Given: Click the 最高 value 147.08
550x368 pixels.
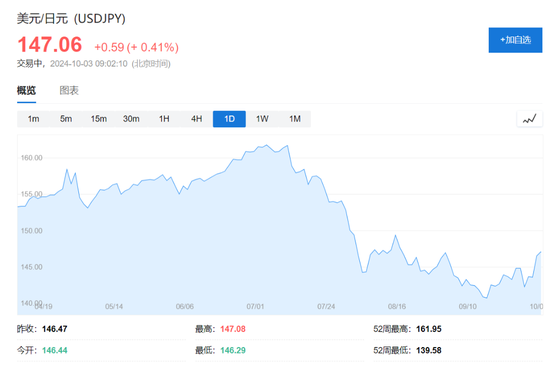Looking at the screenshot, I should (x=233, y=329).
